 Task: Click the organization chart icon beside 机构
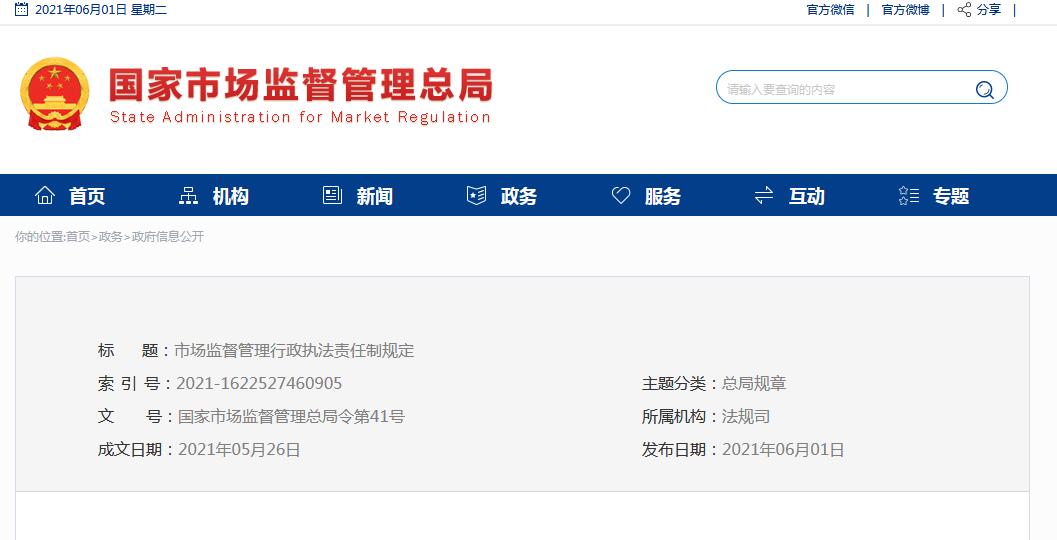point(188,196)
